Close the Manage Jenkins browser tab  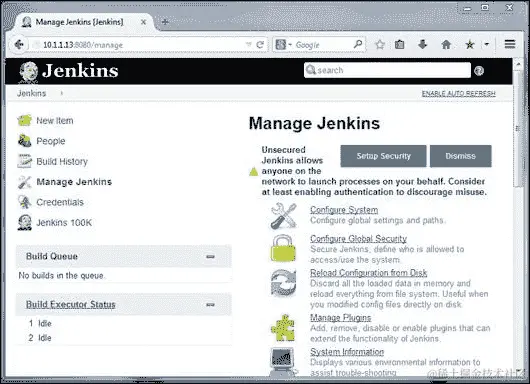click(143, 22)
